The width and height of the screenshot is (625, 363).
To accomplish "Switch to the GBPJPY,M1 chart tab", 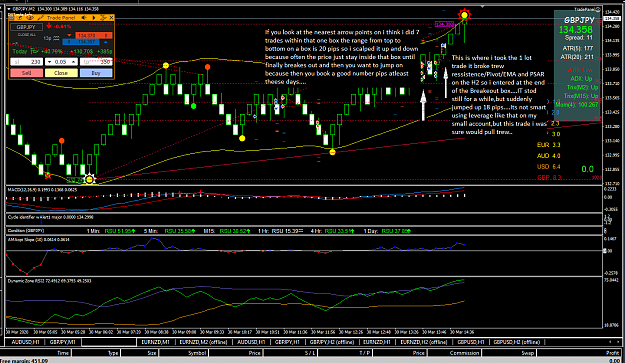I will (x=63, y=342).
